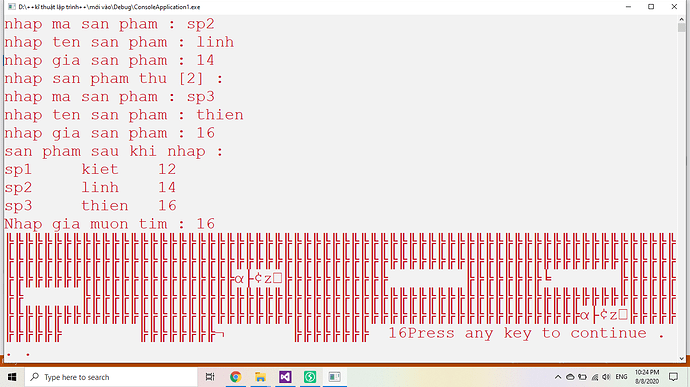Open the clock showing 10:24 PM
The image size is (690, 387).
coord(647,377)
